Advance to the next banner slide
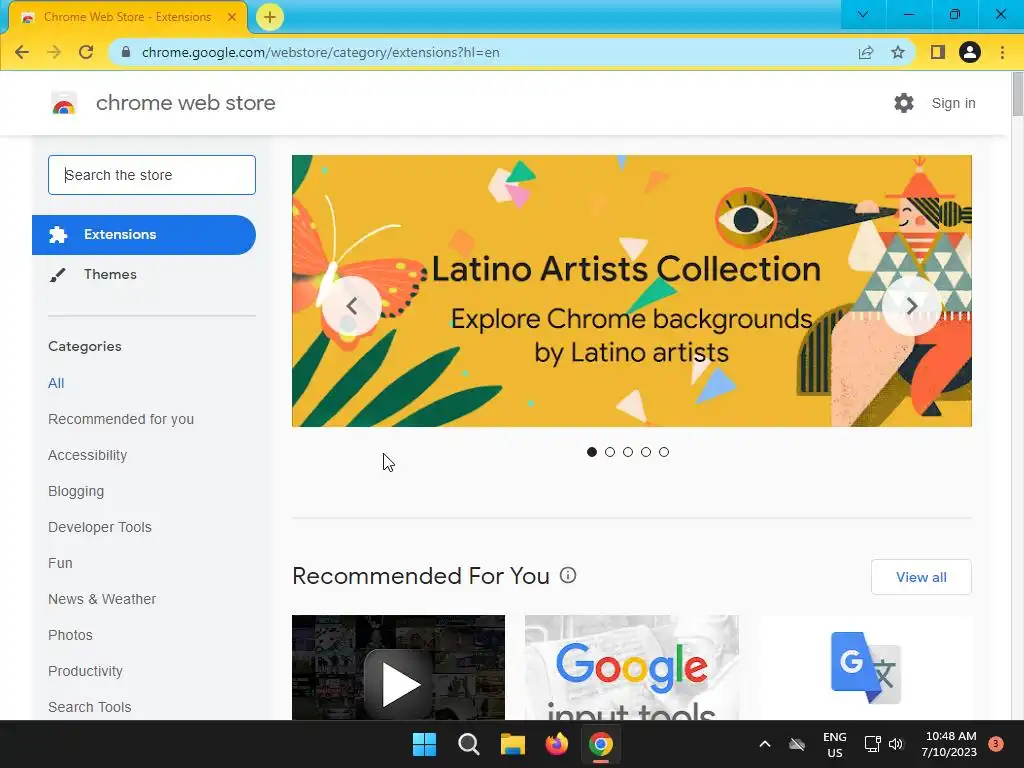 coord(912,306)
